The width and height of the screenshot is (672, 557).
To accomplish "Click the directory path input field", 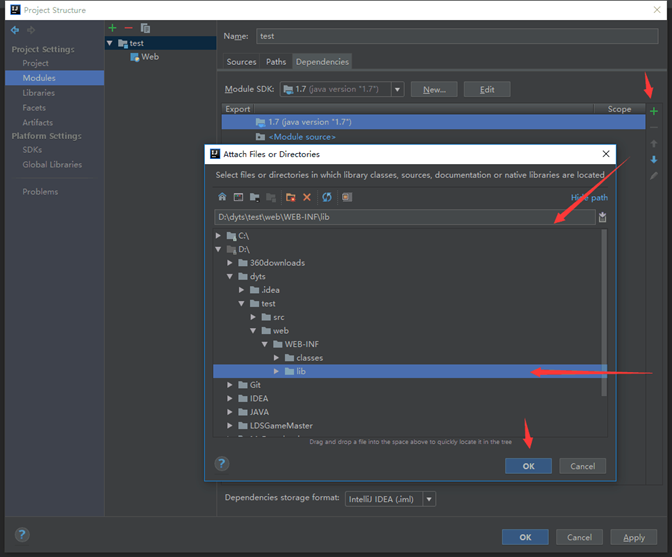I will tap(405, 217).
